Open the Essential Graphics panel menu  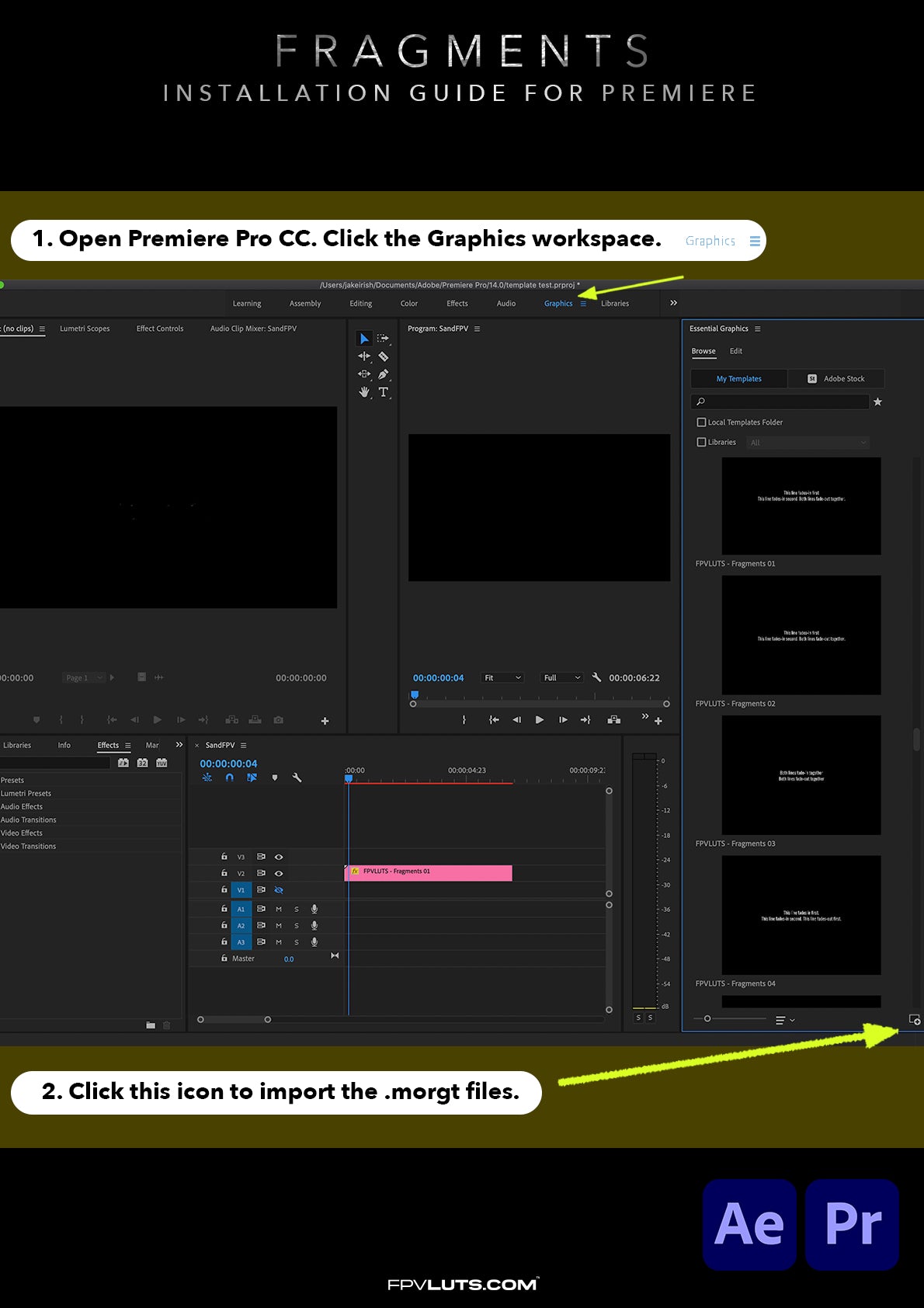758,329
